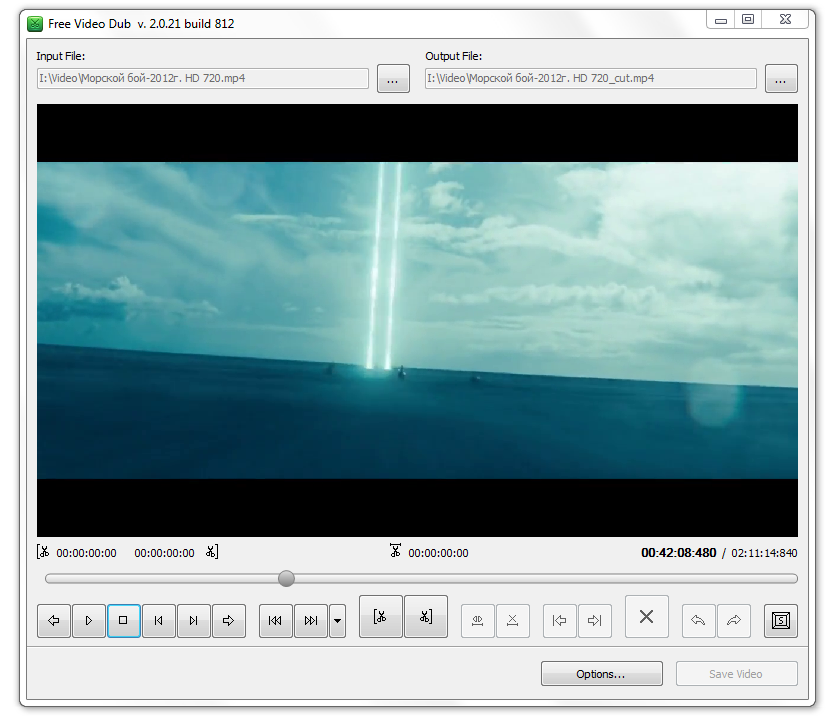Click the step backward arrow button
Image resolution: width=829 pixels, height=717 pixels.
[x=54, y=621]
